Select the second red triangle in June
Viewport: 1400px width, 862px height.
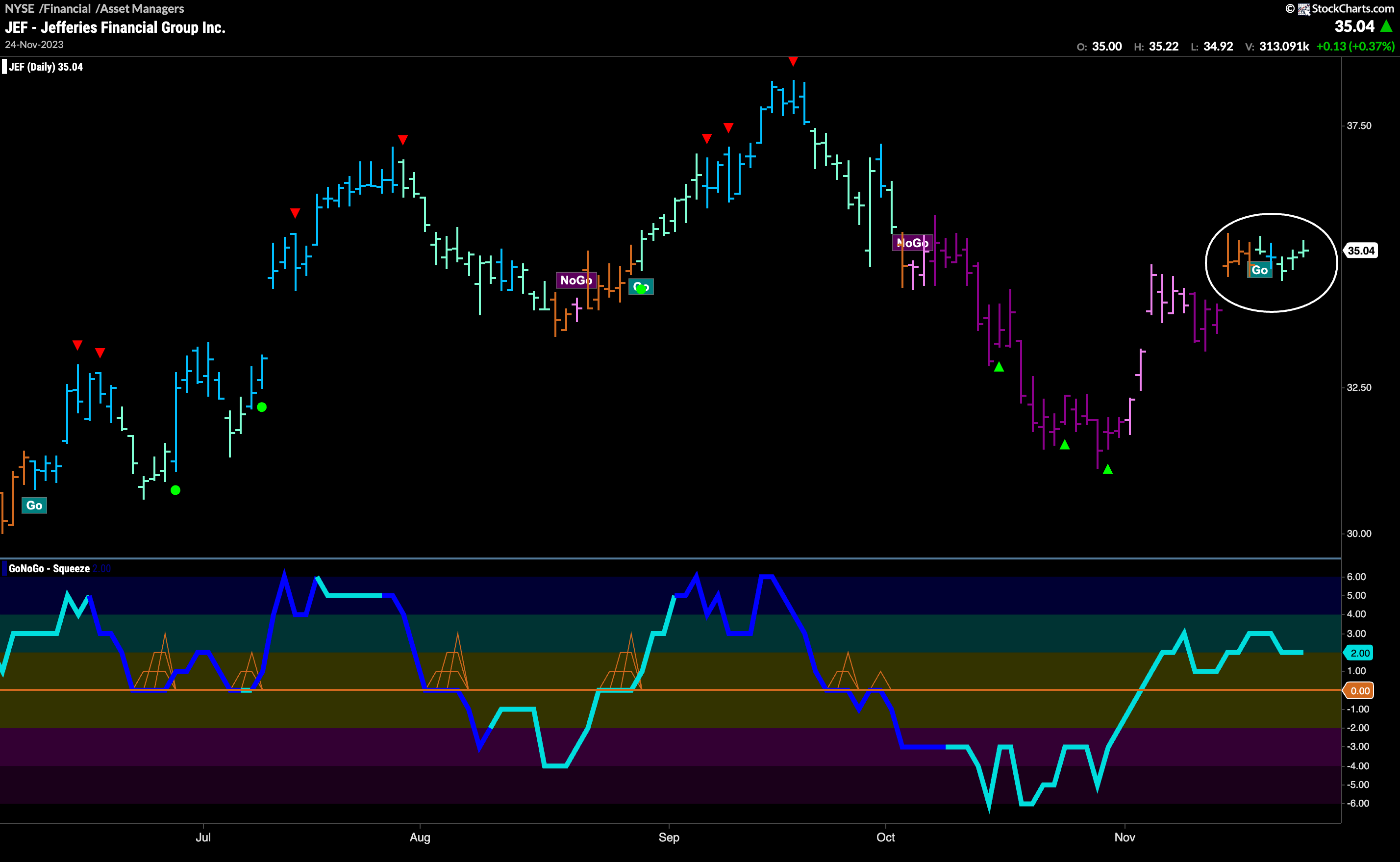pyautogui.click(x=100, y=353)
